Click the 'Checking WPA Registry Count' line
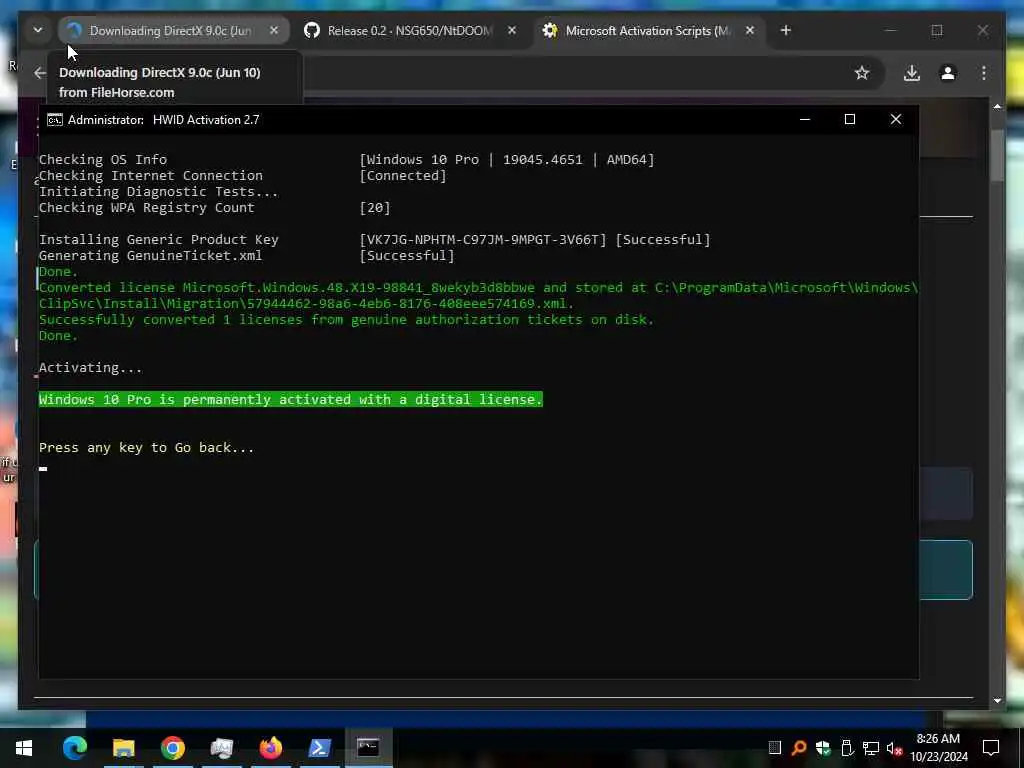 coord(146,208)
